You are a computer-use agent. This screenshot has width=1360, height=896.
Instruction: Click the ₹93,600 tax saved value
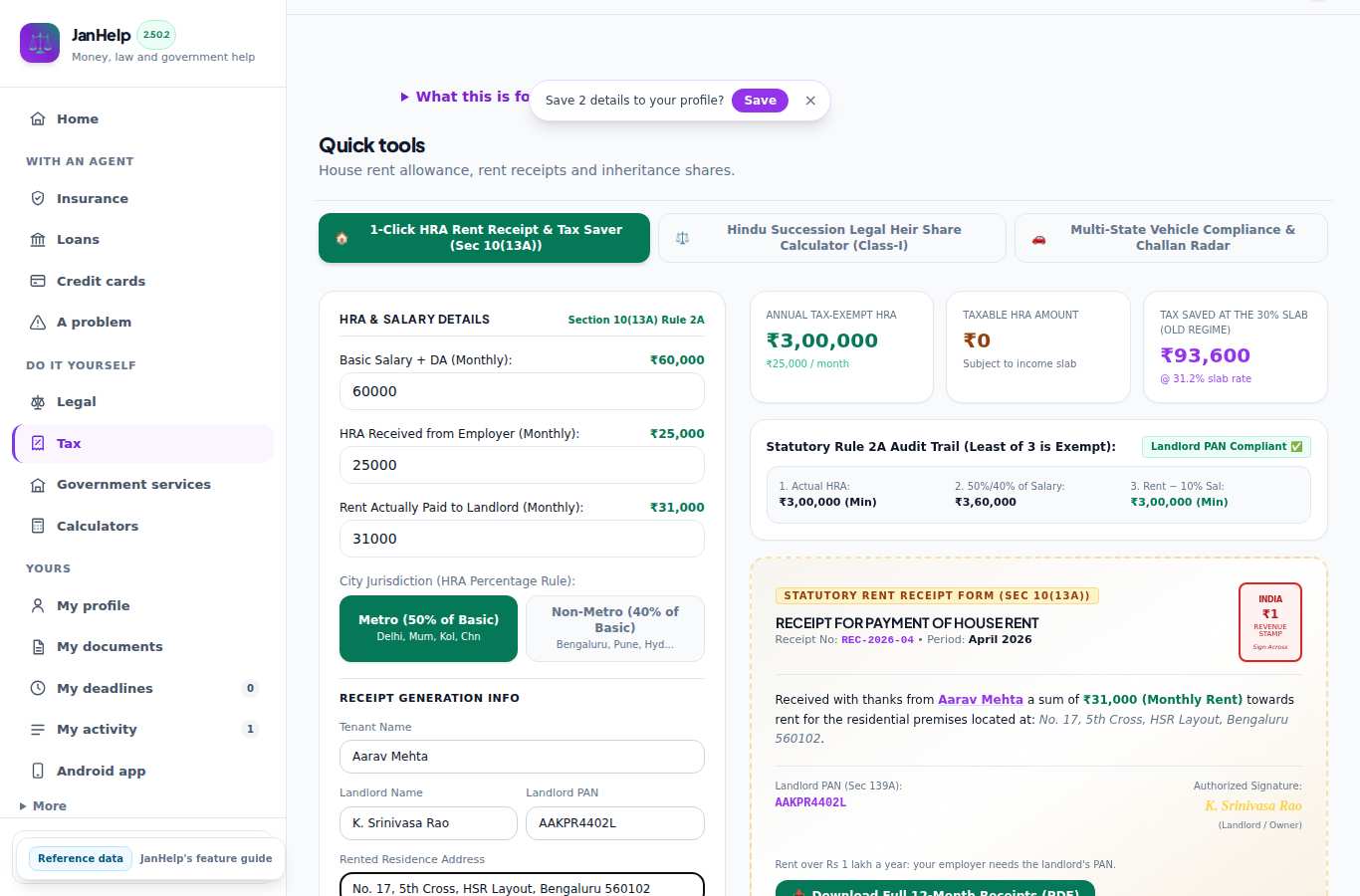1205,355
